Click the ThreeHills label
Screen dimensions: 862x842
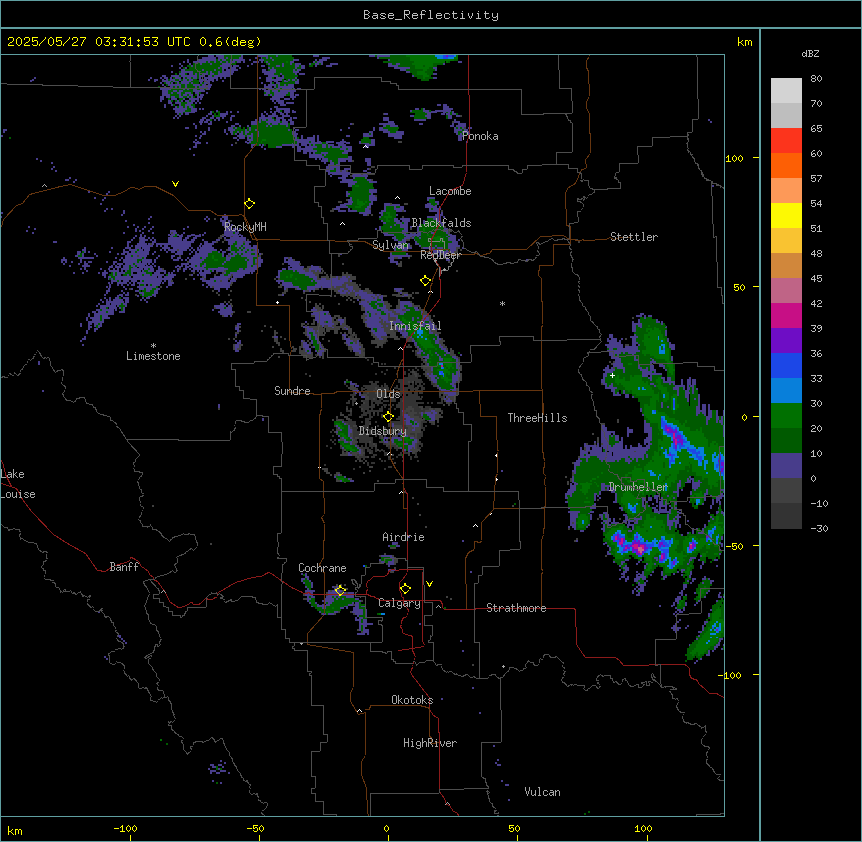537,418
